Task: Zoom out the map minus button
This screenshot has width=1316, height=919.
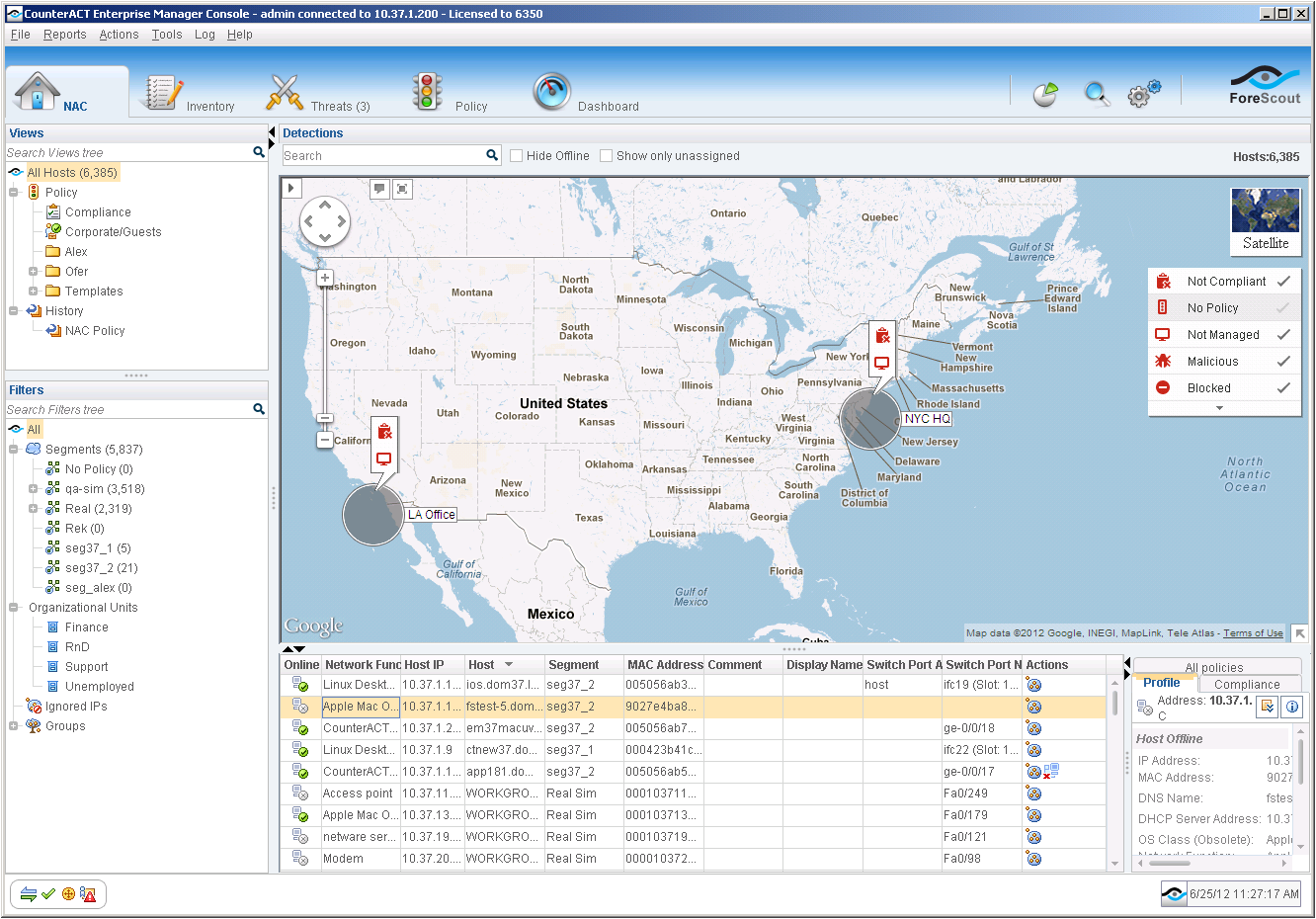Action: click(324, 440)
